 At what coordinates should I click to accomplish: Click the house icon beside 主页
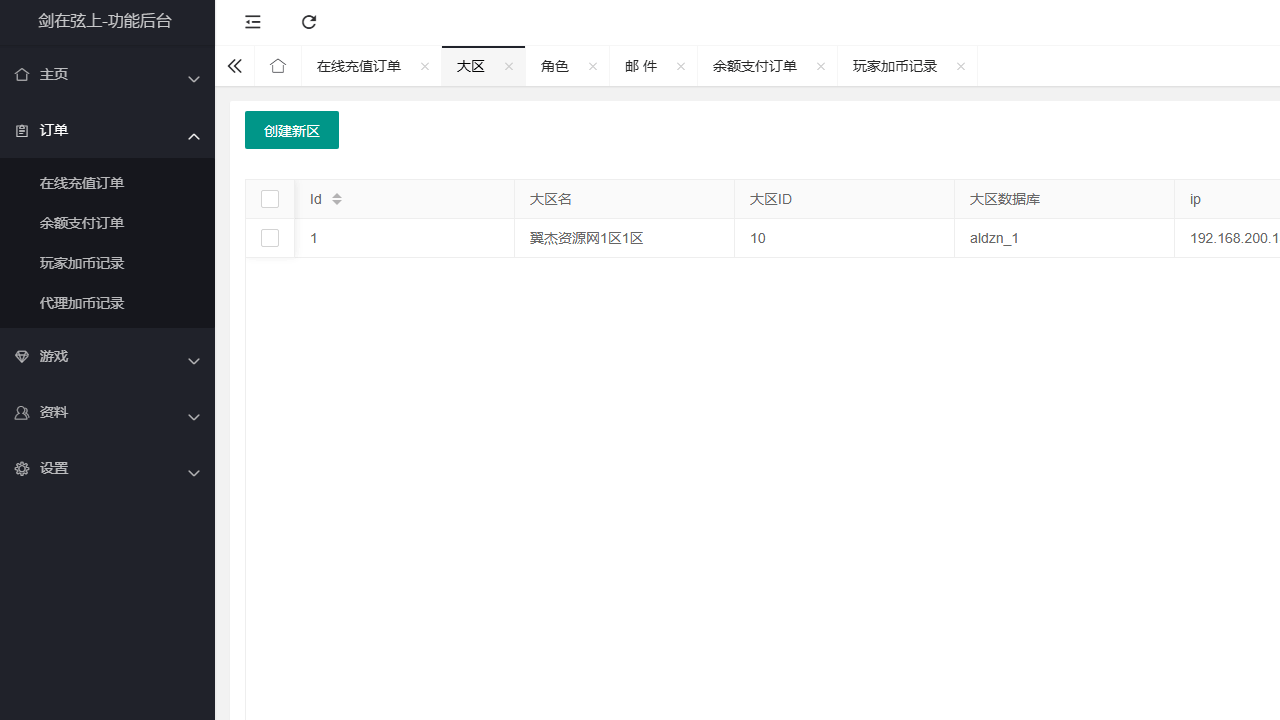[22, 74]
